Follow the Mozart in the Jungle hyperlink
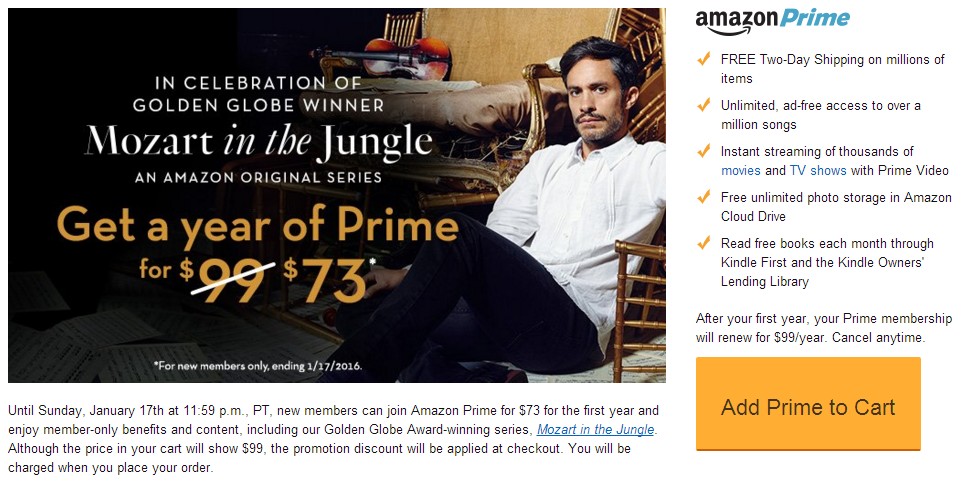The image size is (967, 487). [596, 429]
